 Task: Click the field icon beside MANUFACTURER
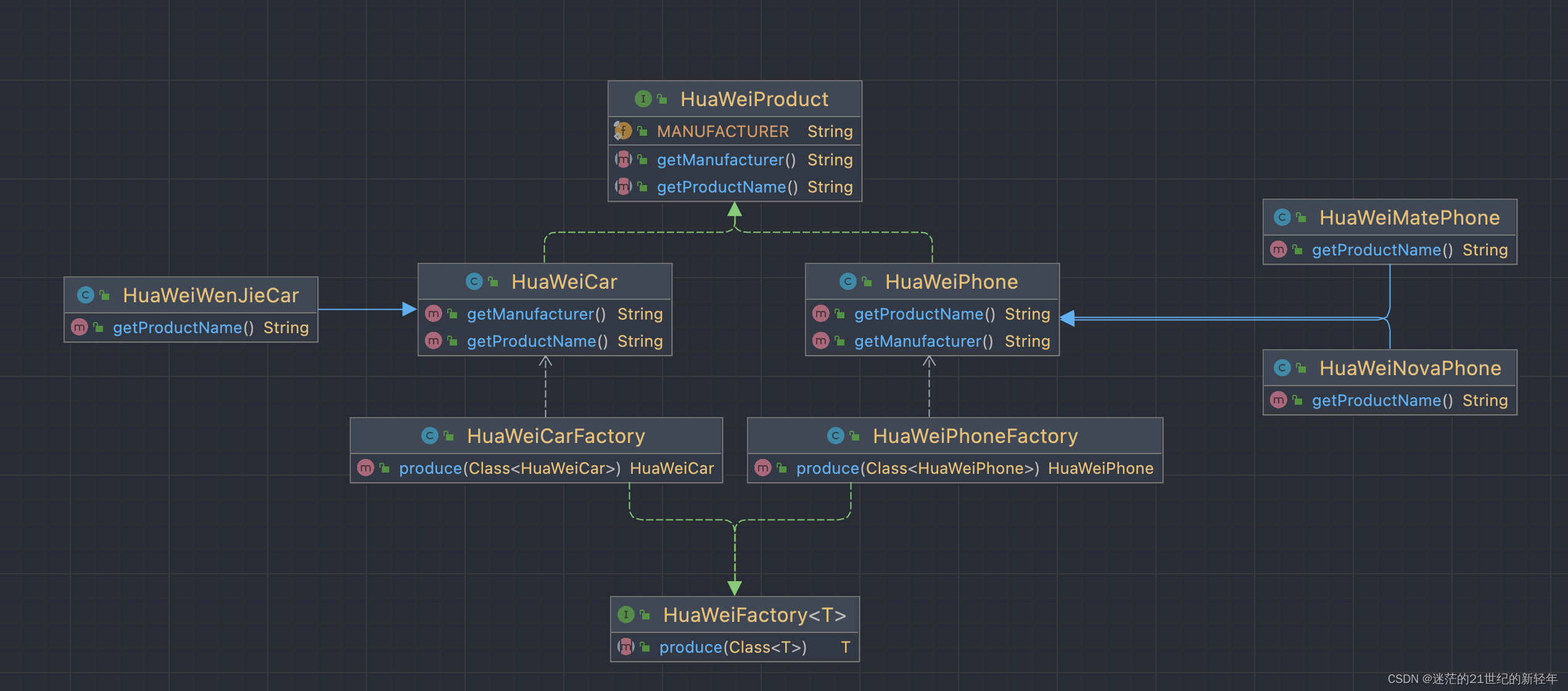coord(622,131)
